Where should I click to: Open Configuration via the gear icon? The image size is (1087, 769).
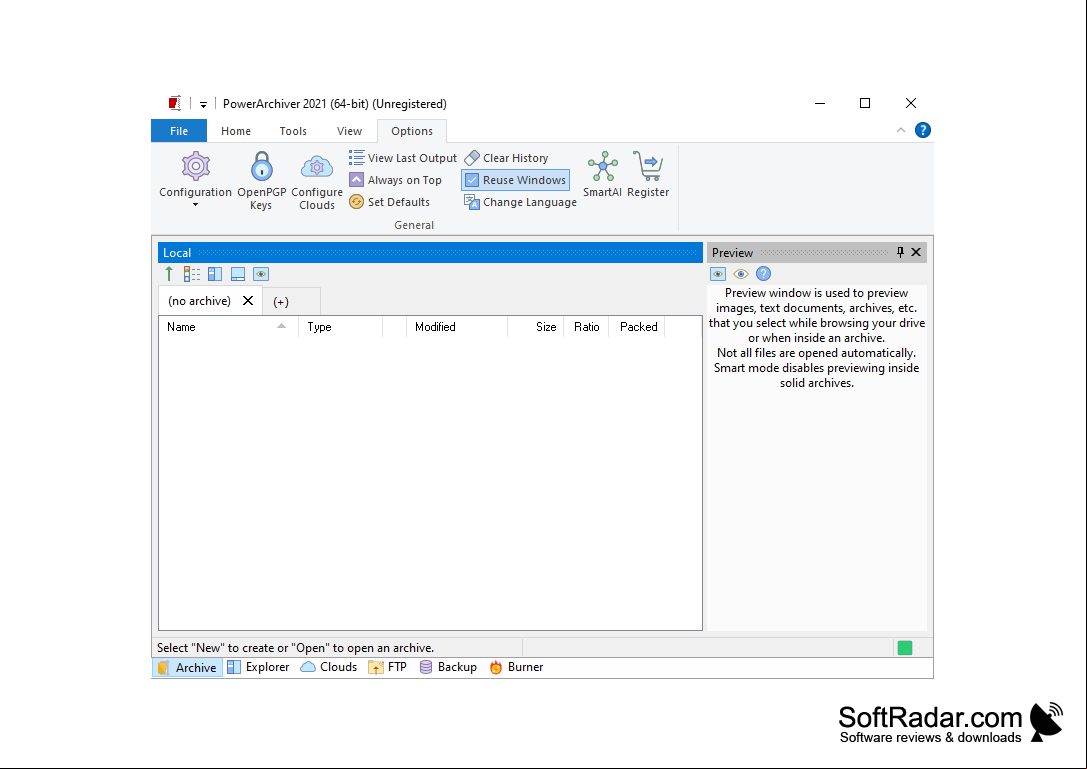[x=195, y=166]
